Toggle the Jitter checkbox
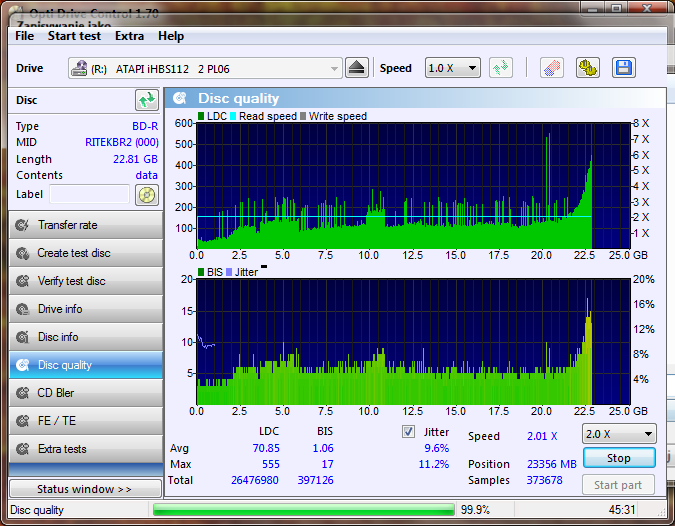The image size is (675, 526). 408,431
